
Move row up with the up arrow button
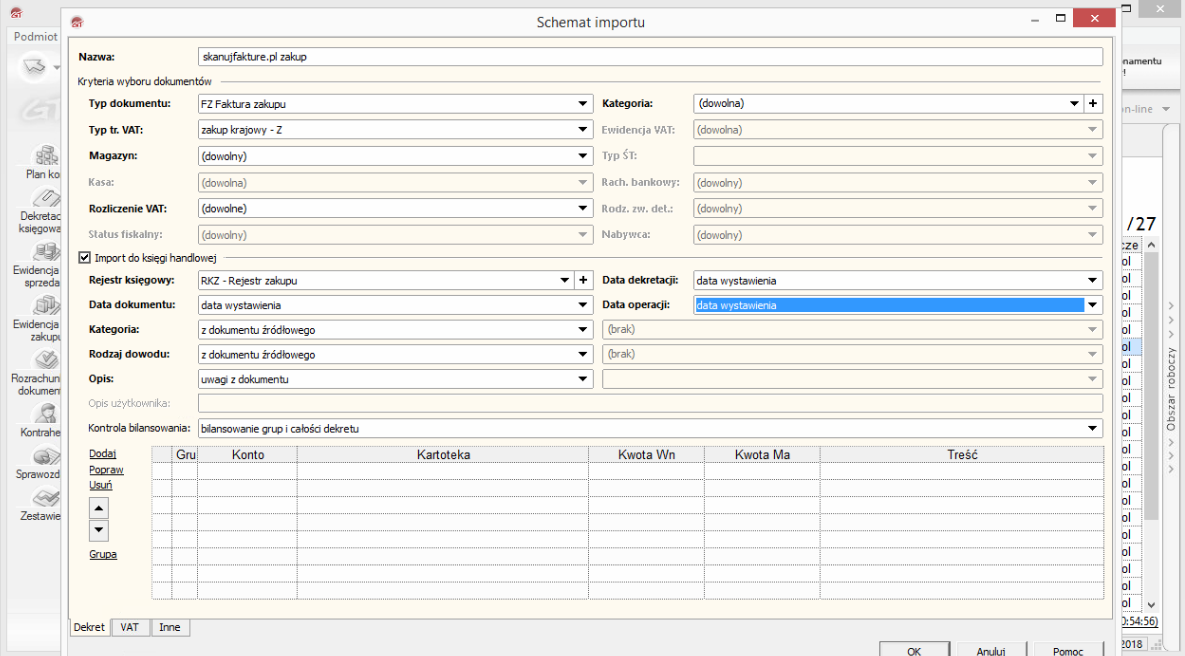[x=99, y=507]
